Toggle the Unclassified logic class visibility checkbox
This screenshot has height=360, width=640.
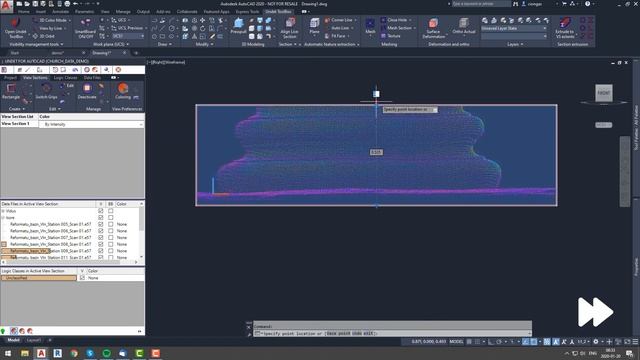82,278
